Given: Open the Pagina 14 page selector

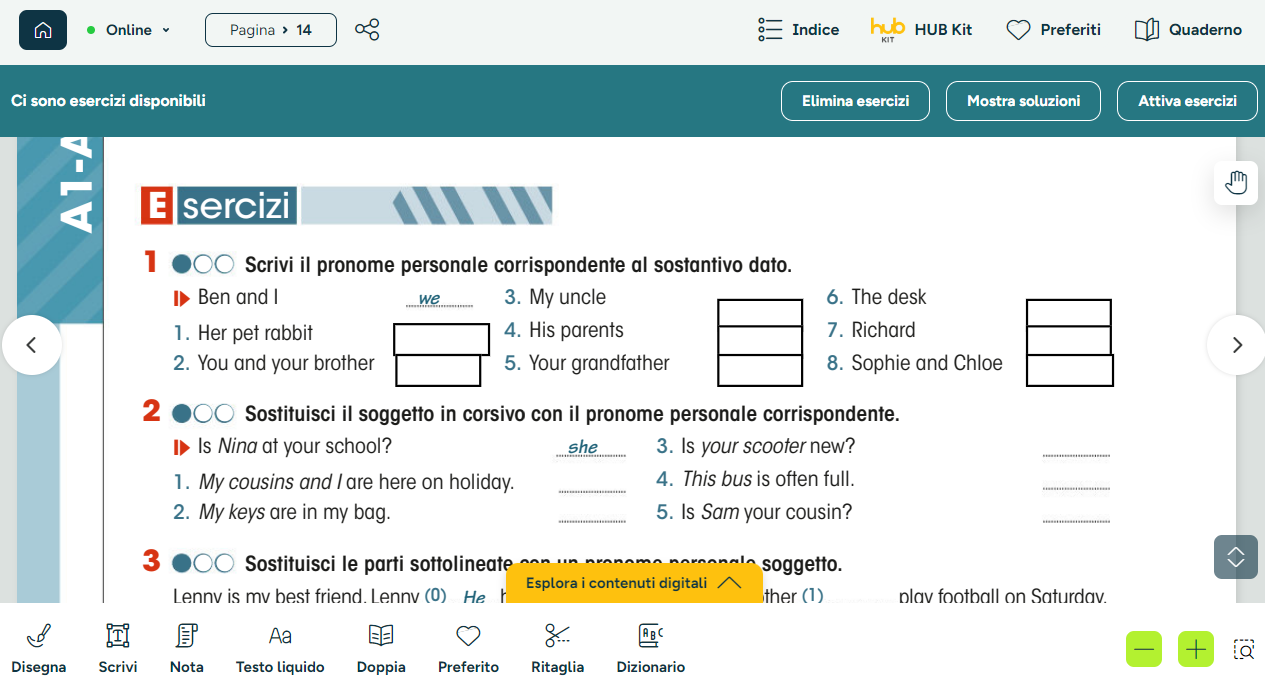Looking at the screenshot, I should (x=271, y=30).
